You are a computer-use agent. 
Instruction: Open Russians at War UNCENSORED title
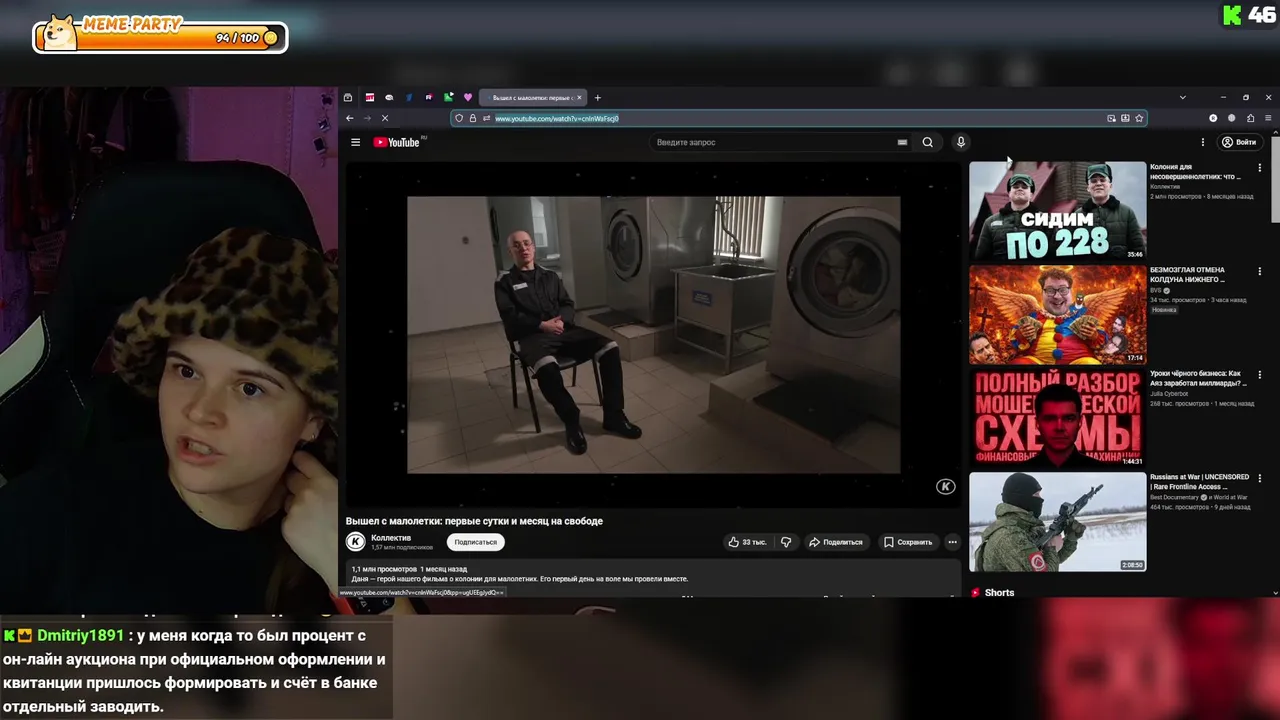[1199, 482]
